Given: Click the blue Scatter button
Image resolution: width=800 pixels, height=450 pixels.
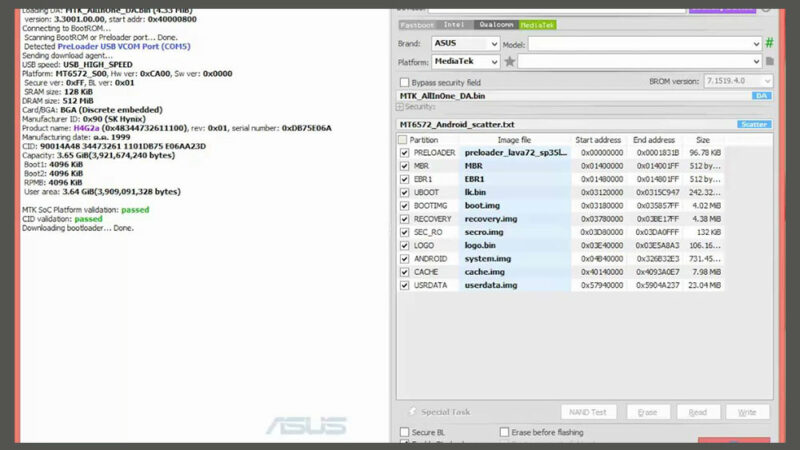Looking at the screenshot, I should coord(754,124).
